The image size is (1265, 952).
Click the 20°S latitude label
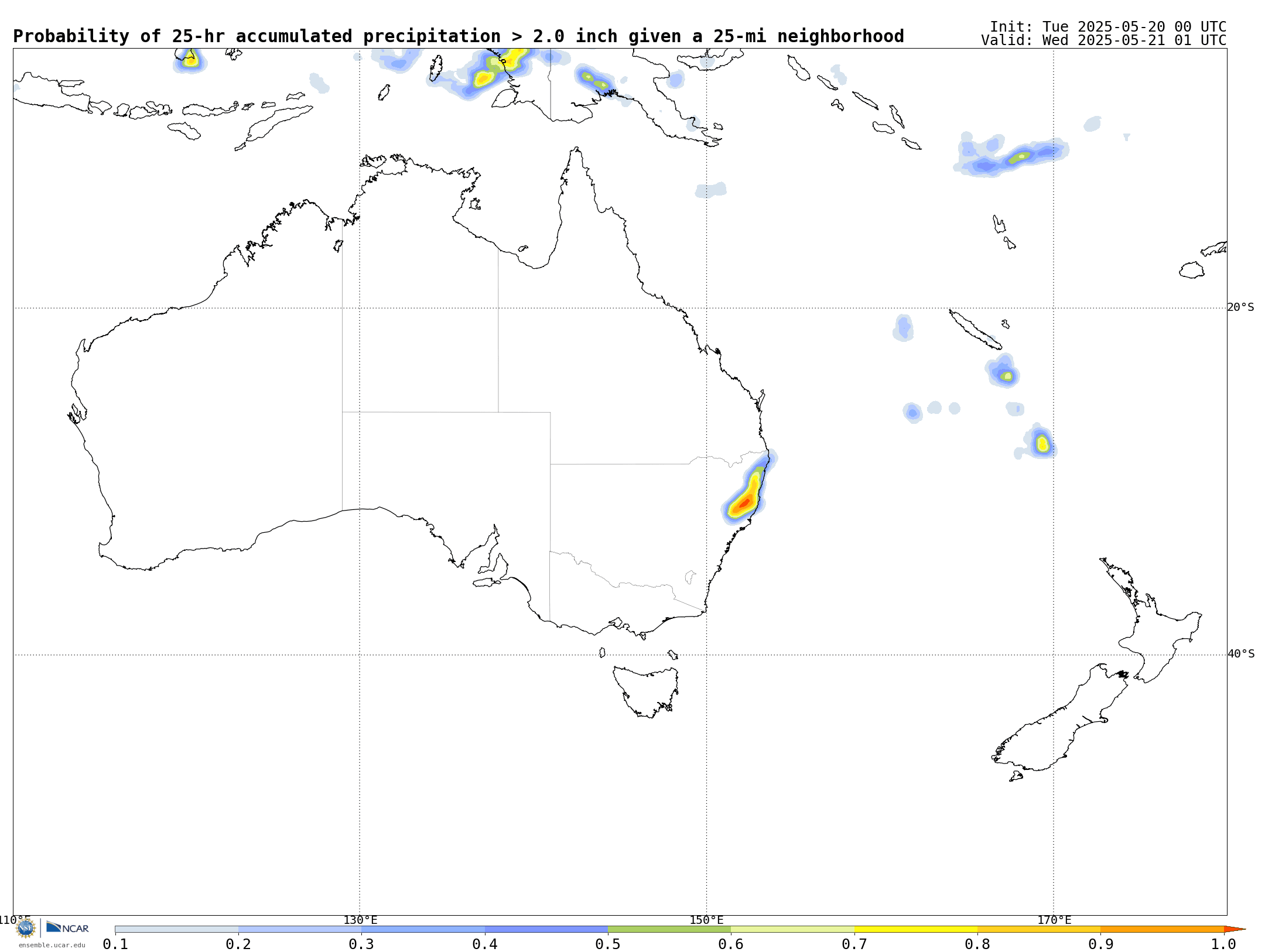click(1240, 307)
